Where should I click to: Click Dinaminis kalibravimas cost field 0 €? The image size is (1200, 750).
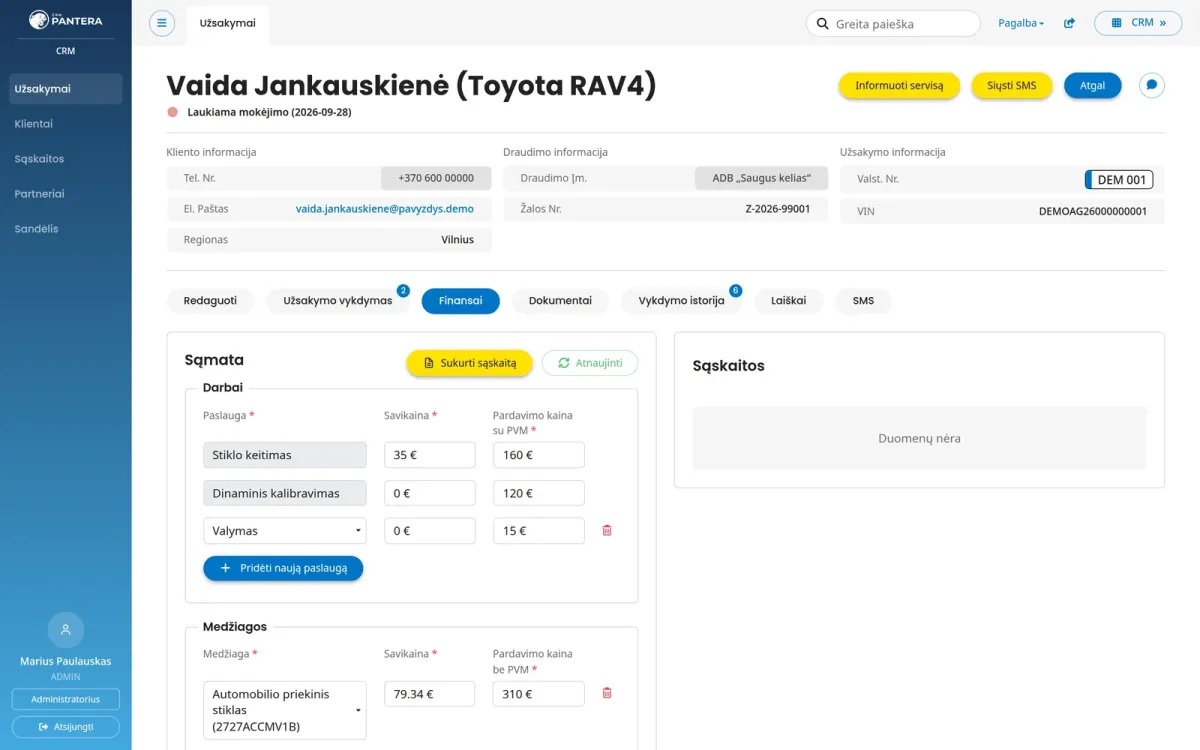[x=430, y=493]
